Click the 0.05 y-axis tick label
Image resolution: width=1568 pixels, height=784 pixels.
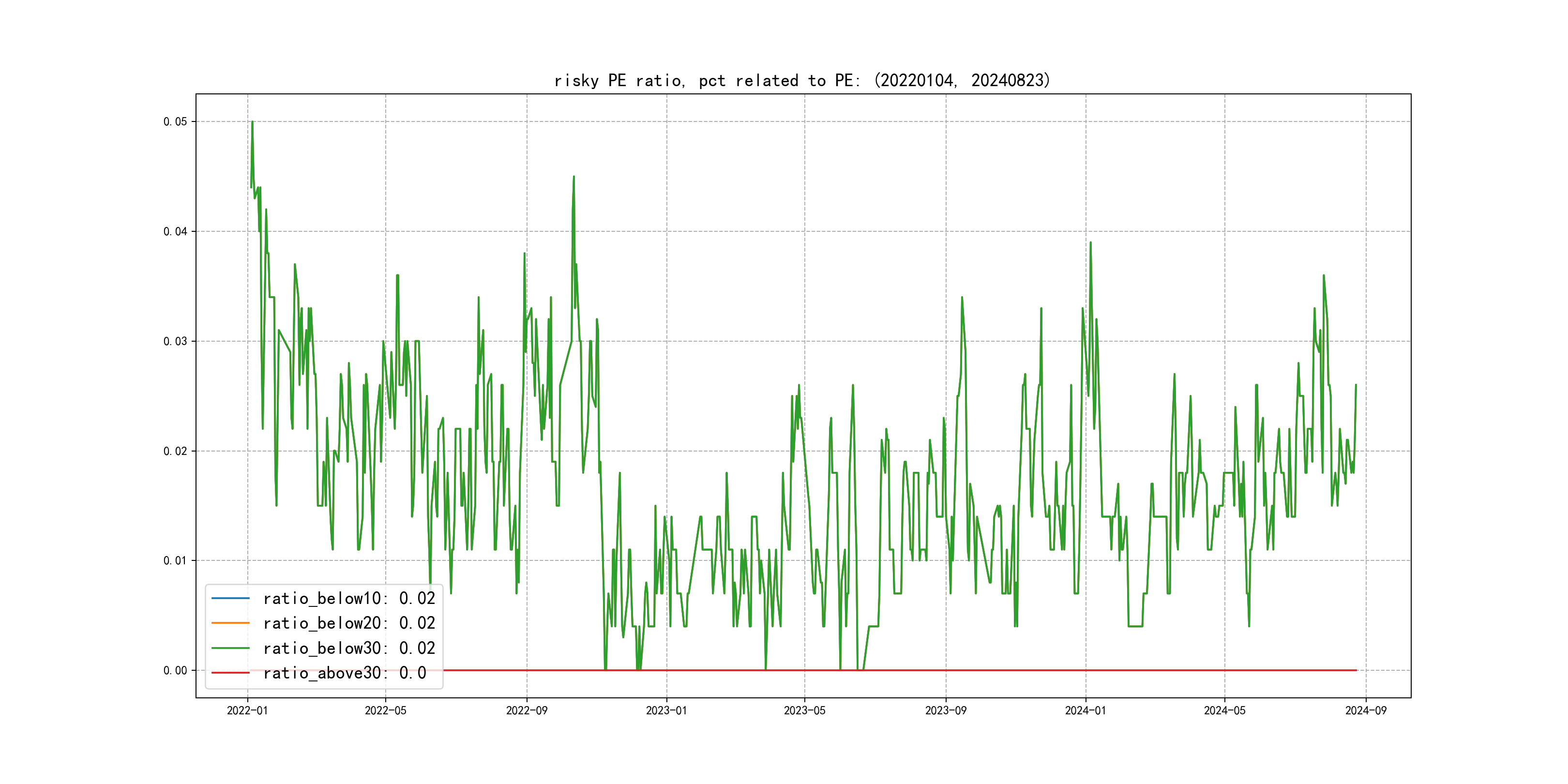pos(175,122)
